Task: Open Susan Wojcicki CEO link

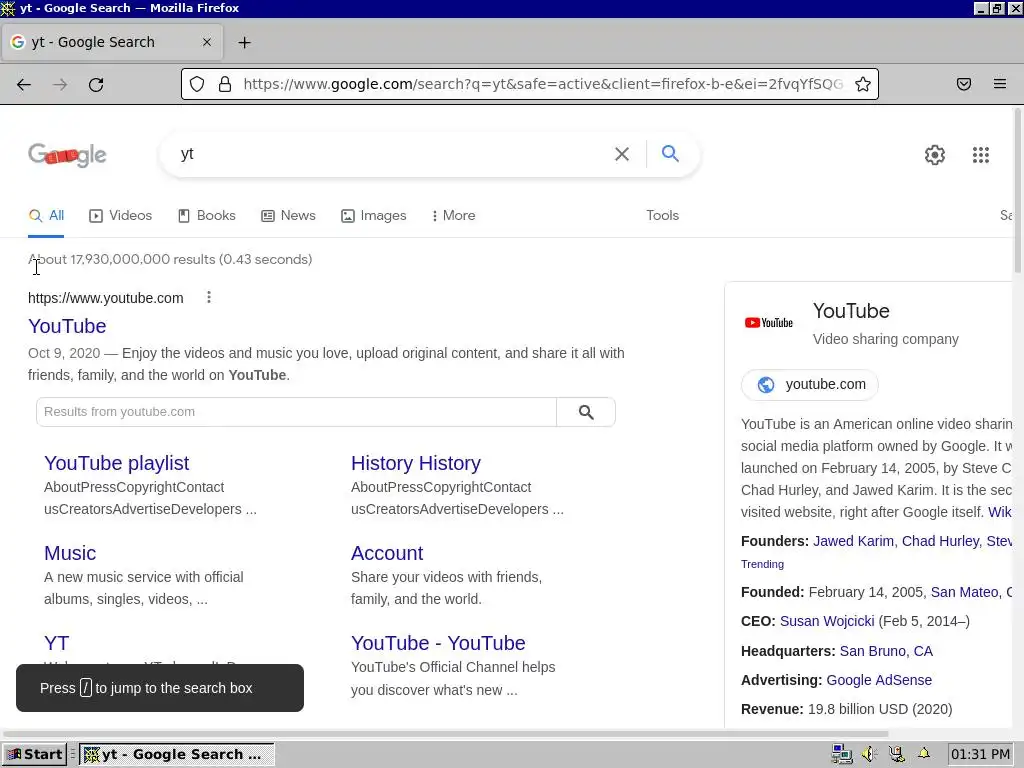Action: [x=827, y=621]
